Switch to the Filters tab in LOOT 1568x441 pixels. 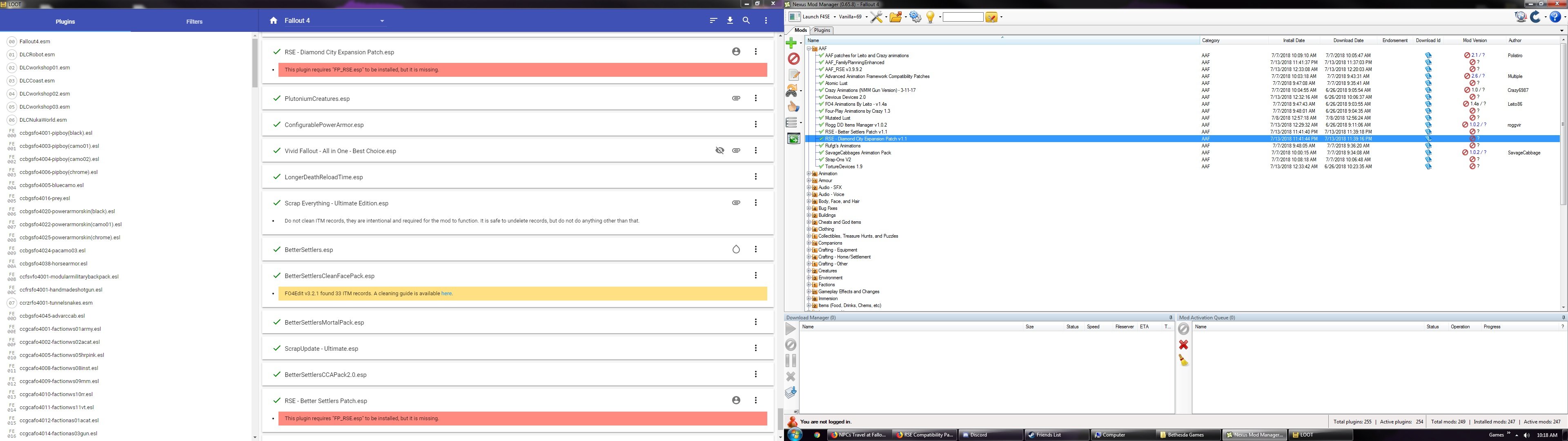(x=195, y=21)
